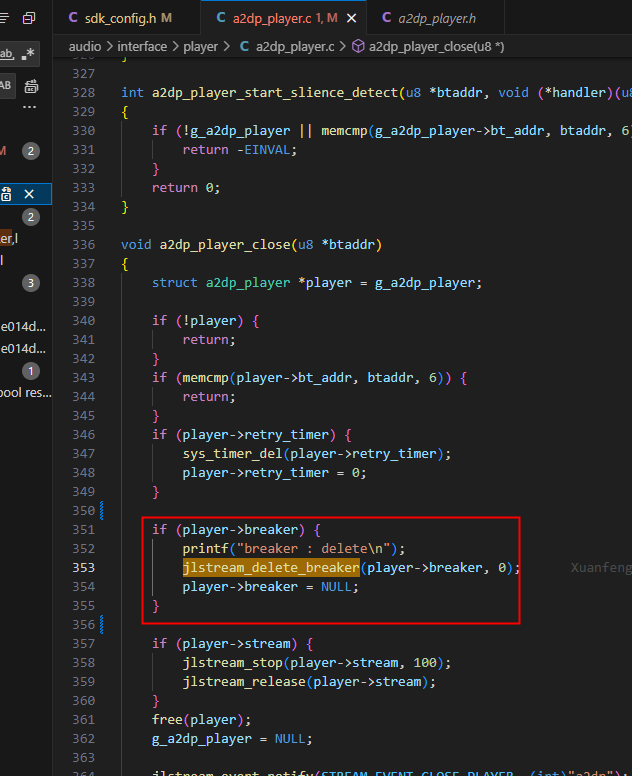The image size is (632, 776).
Task: Click the C icon in the breadcrumb path
Action: (x=244, y=47)
